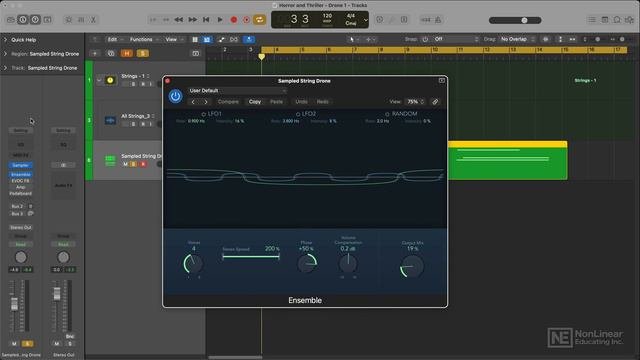The width and height of the screenshot is (640, 360).
Task: Open the Sampler instrument slot
Action: [x=20, y=165]
